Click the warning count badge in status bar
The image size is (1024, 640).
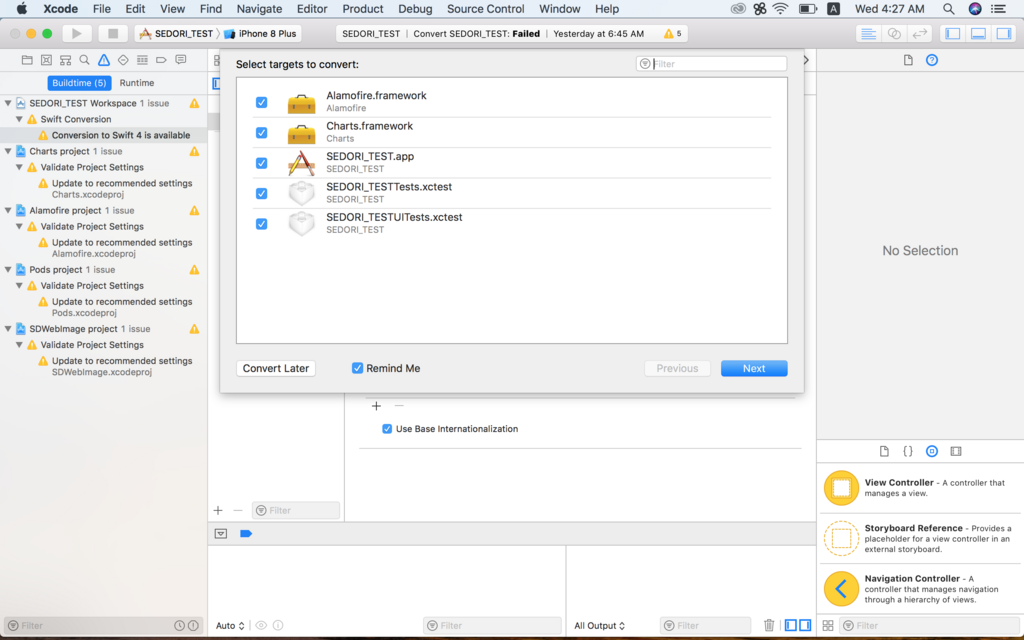(673, 33)
